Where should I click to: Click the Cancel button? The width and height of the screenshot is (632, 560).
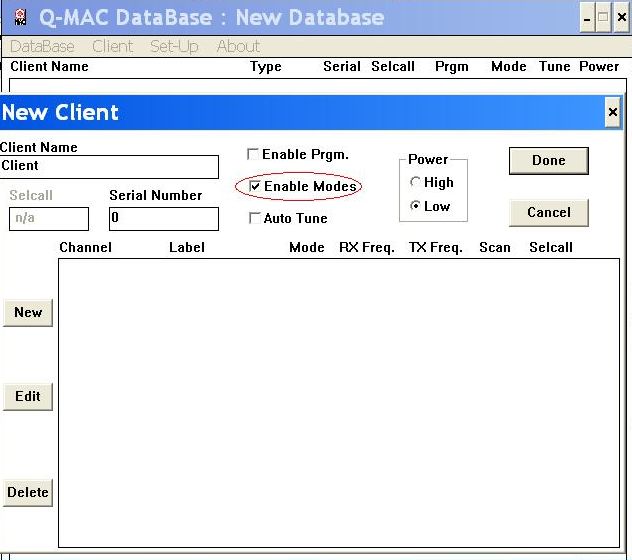pyautogui.click(x=549, y=212)
